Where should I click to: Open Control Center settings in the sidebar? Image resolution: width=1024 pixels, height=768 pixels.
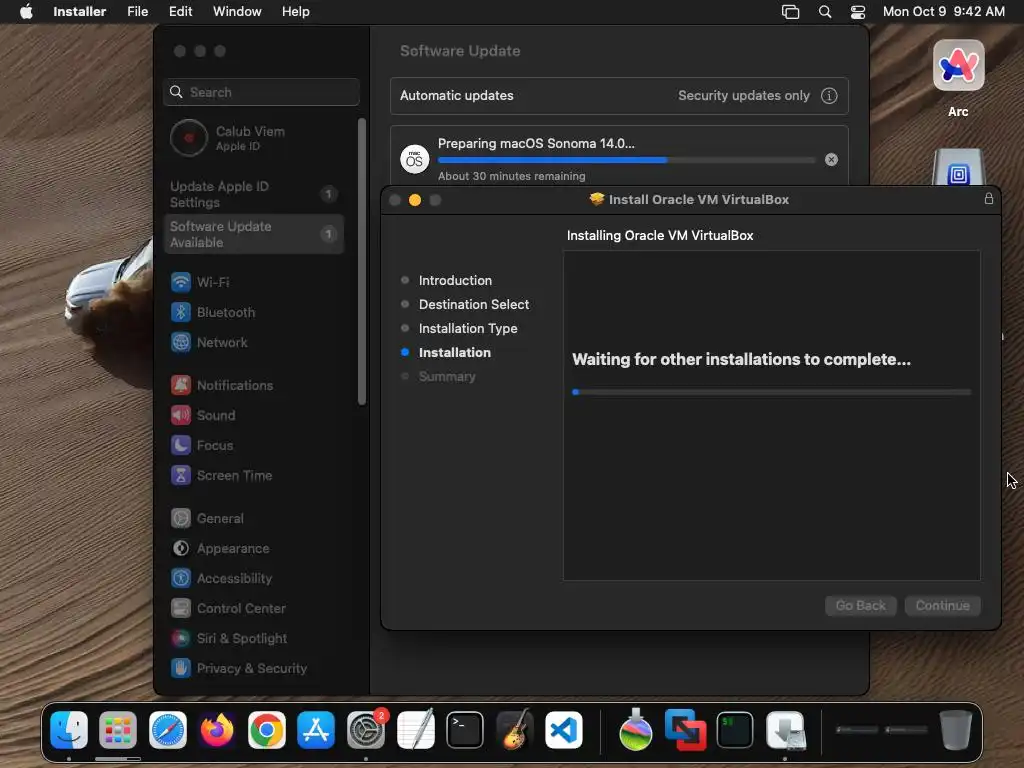pyautogui.click(x=255, y=609)
